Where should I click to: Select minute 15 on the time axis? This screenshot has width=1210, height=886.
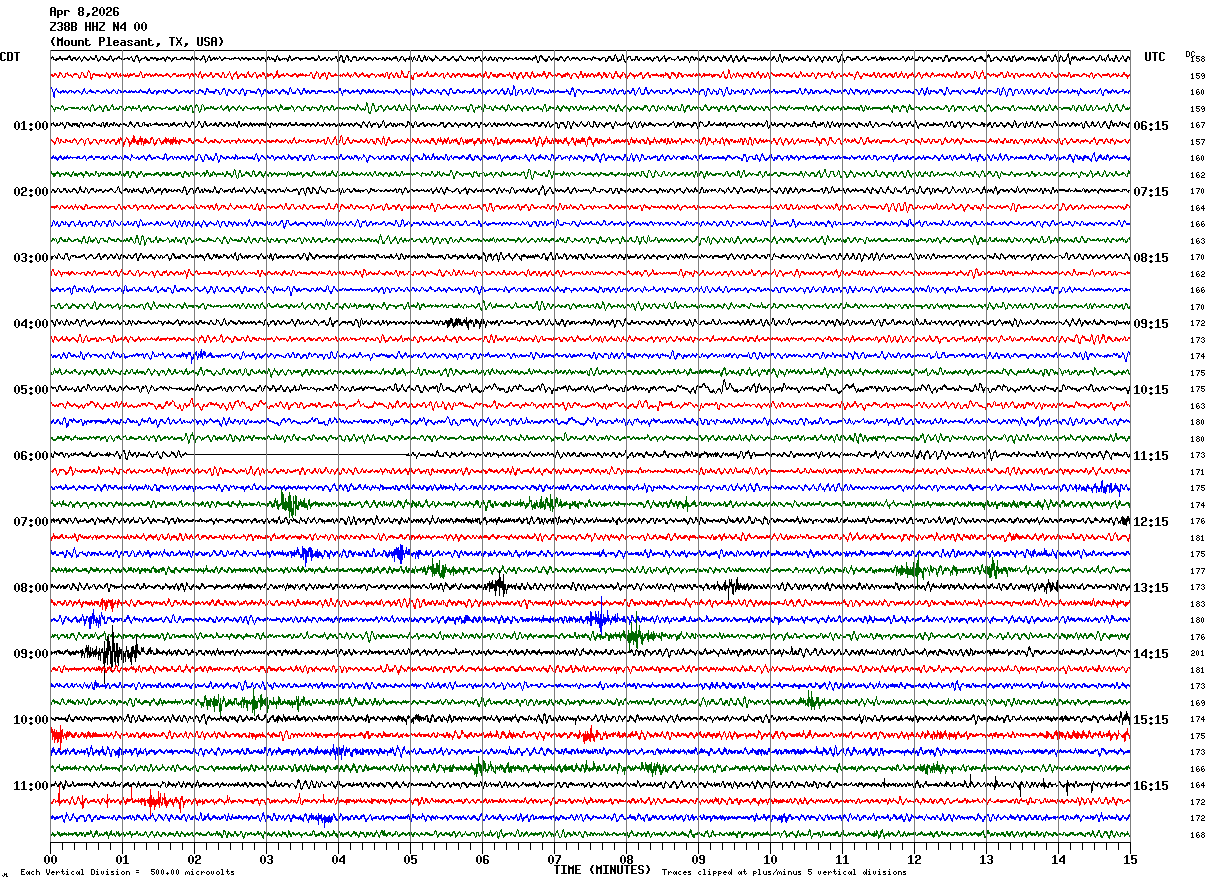click(1129, 859)
